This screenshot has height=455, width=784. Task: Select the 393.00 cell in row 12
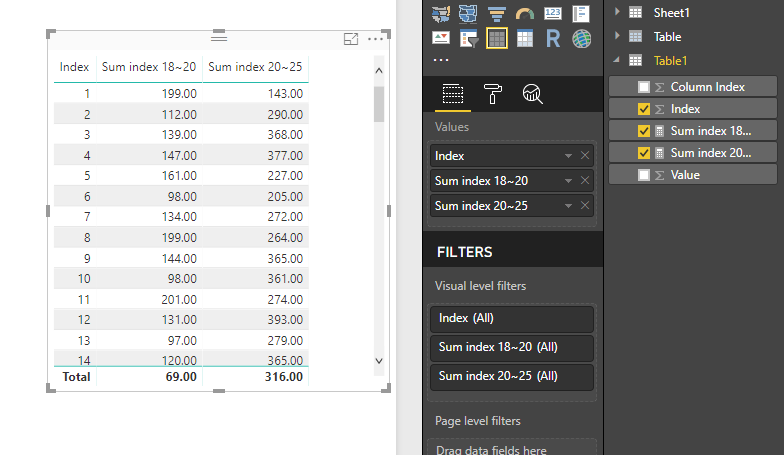coord(285,320)
